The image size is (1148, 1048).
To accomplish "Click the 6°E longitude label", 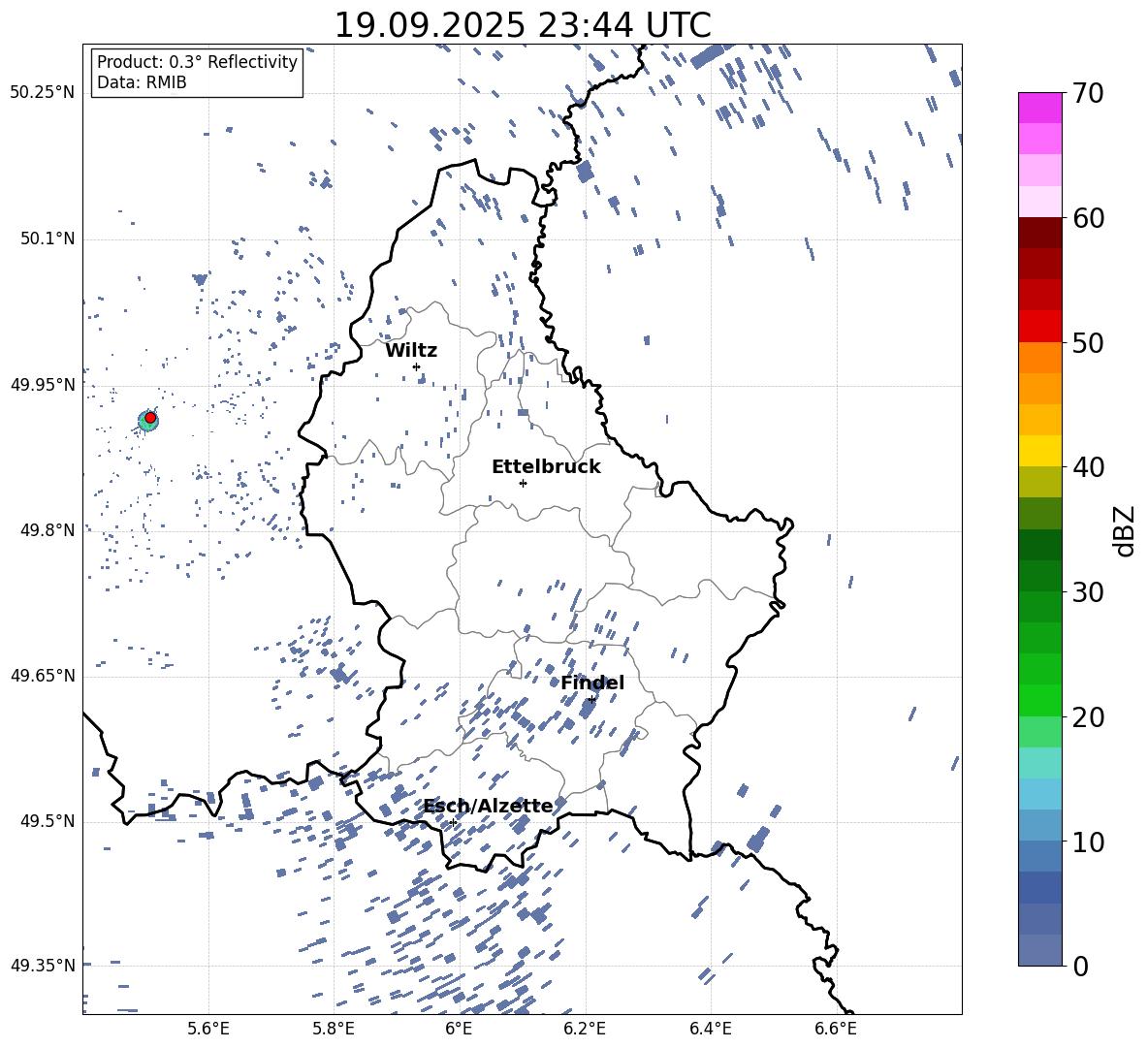I will (459, 1029).
